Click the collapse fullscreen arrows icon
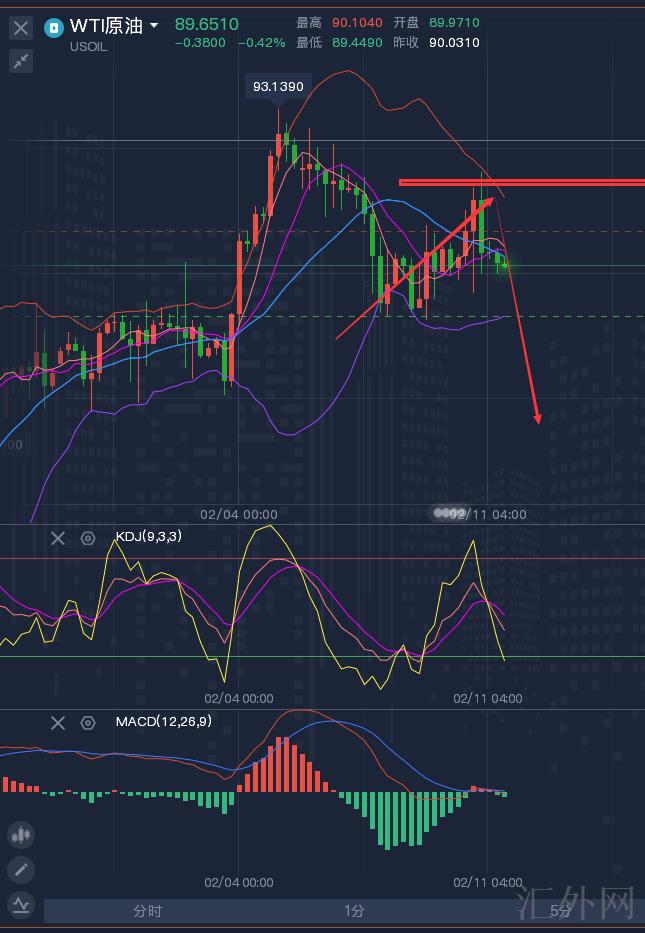The image size is (645, 933). click(20, 61)
